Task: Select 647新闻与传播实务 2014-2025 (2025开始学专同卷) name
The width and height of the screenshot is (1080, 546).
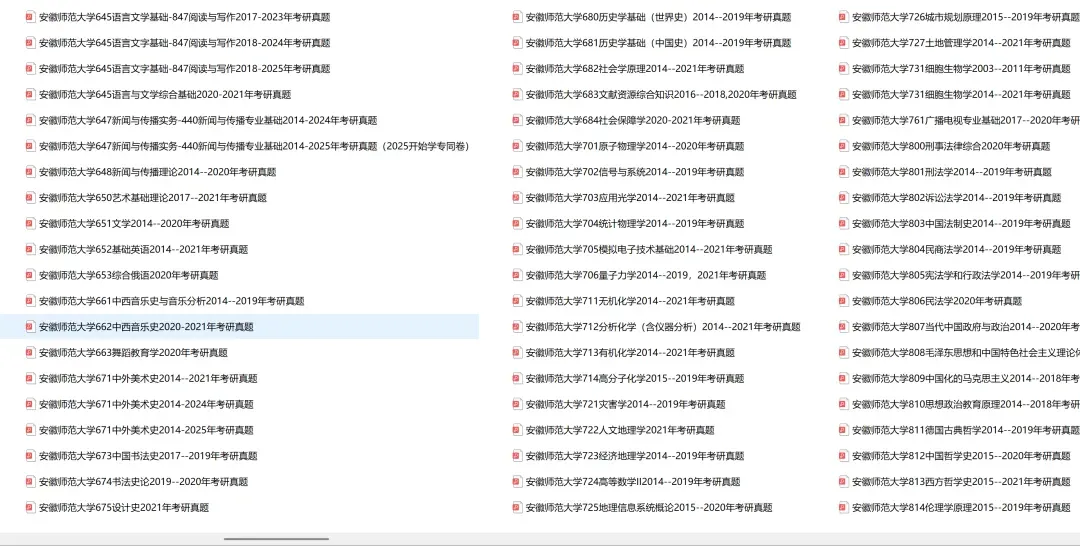Action: pos(253,146)
